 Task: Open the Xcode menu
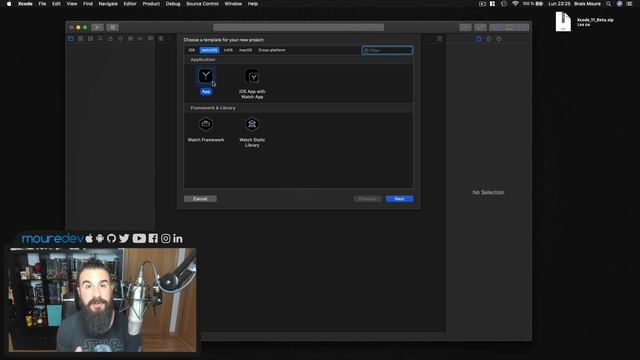pyautogui.click(x=25, y=4)
